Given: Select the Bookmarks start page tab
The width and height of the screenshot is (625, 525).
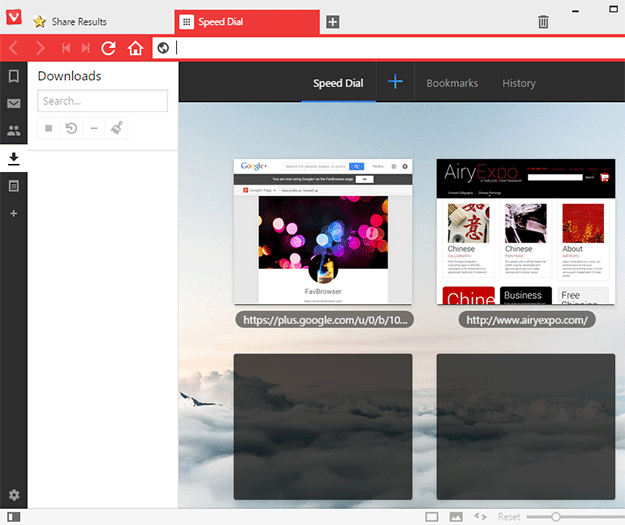Looking at the screenshot, I should 452,83.
